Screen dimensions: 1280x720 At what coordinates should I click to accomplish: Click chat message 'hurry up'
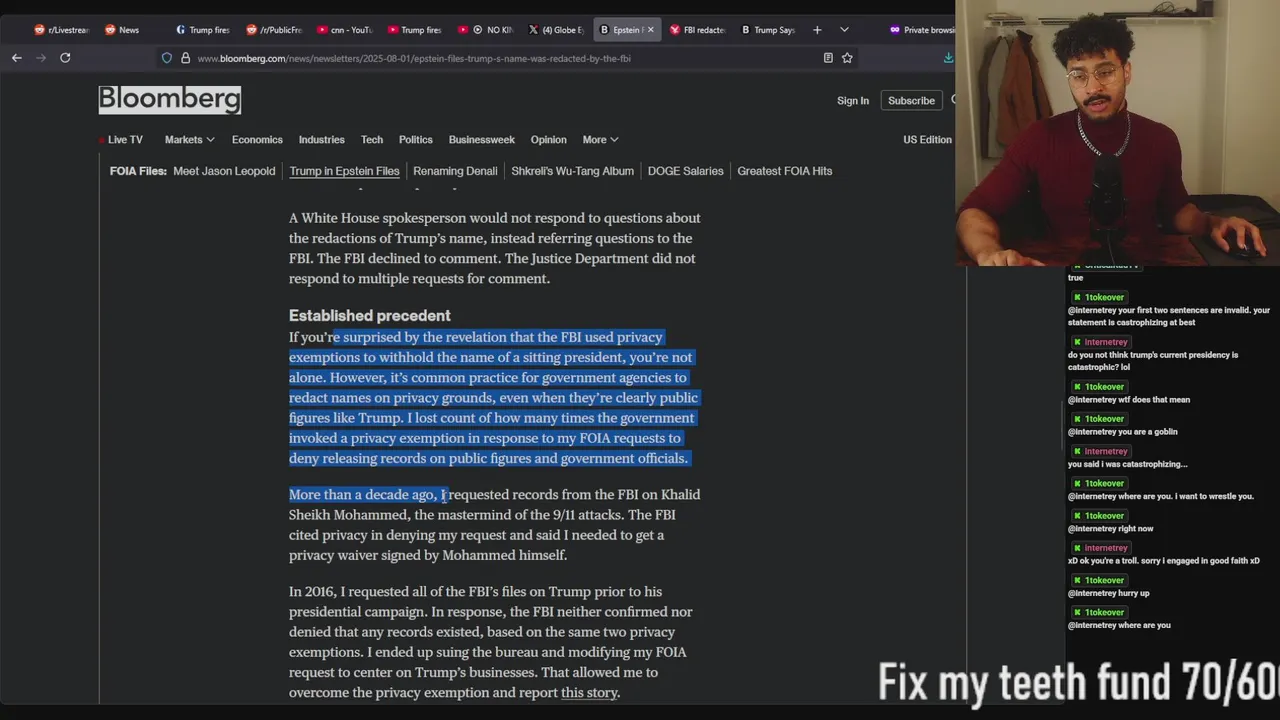pyautogui.click(x=1108, y=593)
